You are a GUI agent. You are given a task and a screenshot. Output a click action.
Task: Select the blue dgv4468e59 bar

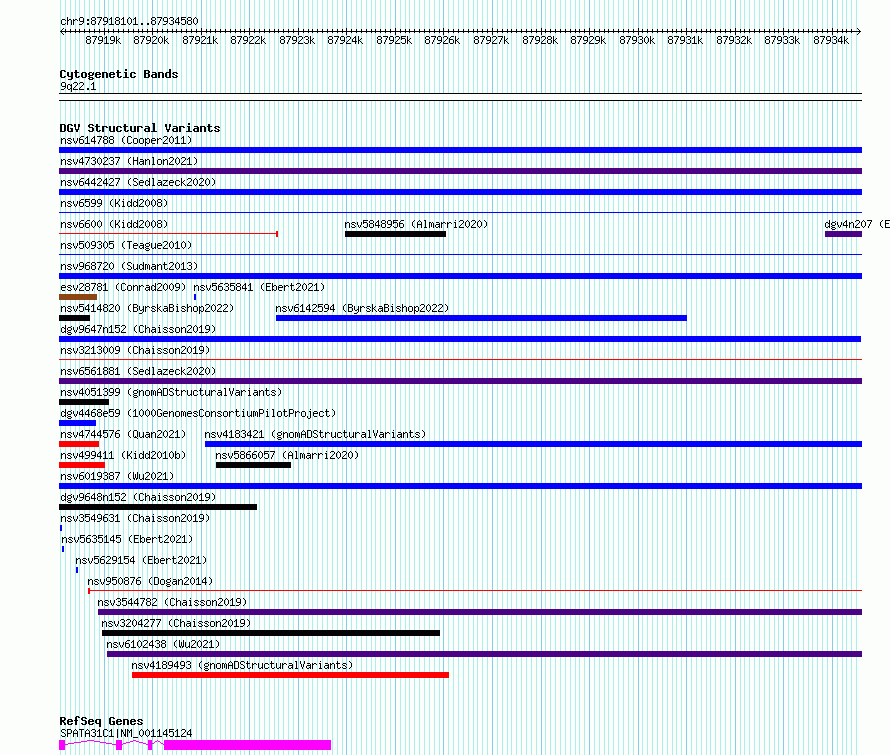coord(77,423)
